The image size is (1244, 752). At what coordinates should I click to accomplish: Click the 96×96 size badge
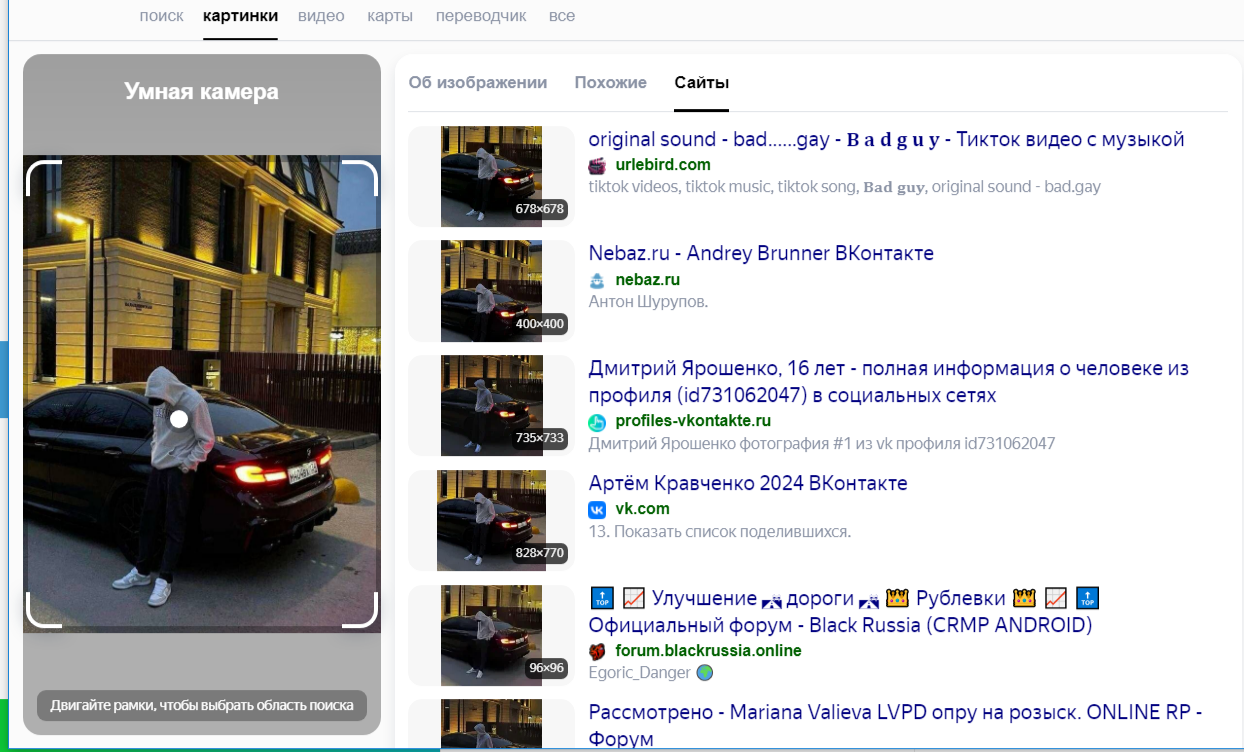tap(547, 669)
